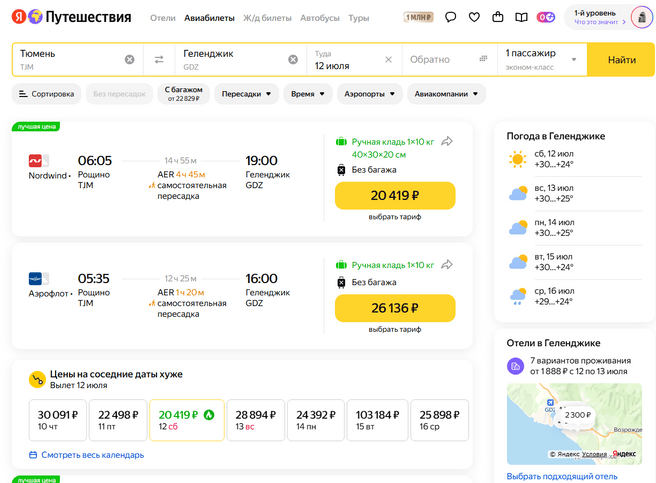Open the chat messages icon in header
The width and height of the screenshot is (656, 483).
[450, 17]
